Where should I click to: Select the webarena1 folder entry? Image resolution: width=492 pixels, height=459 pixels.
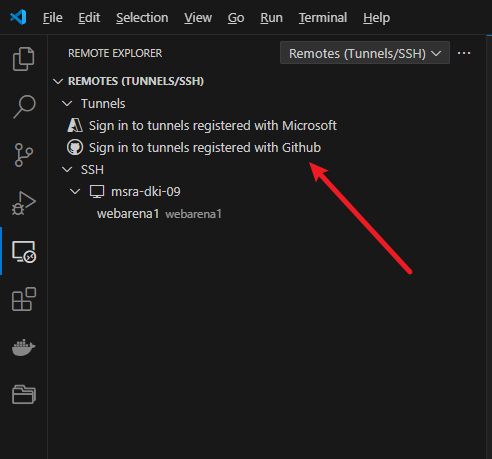[128, 214]
